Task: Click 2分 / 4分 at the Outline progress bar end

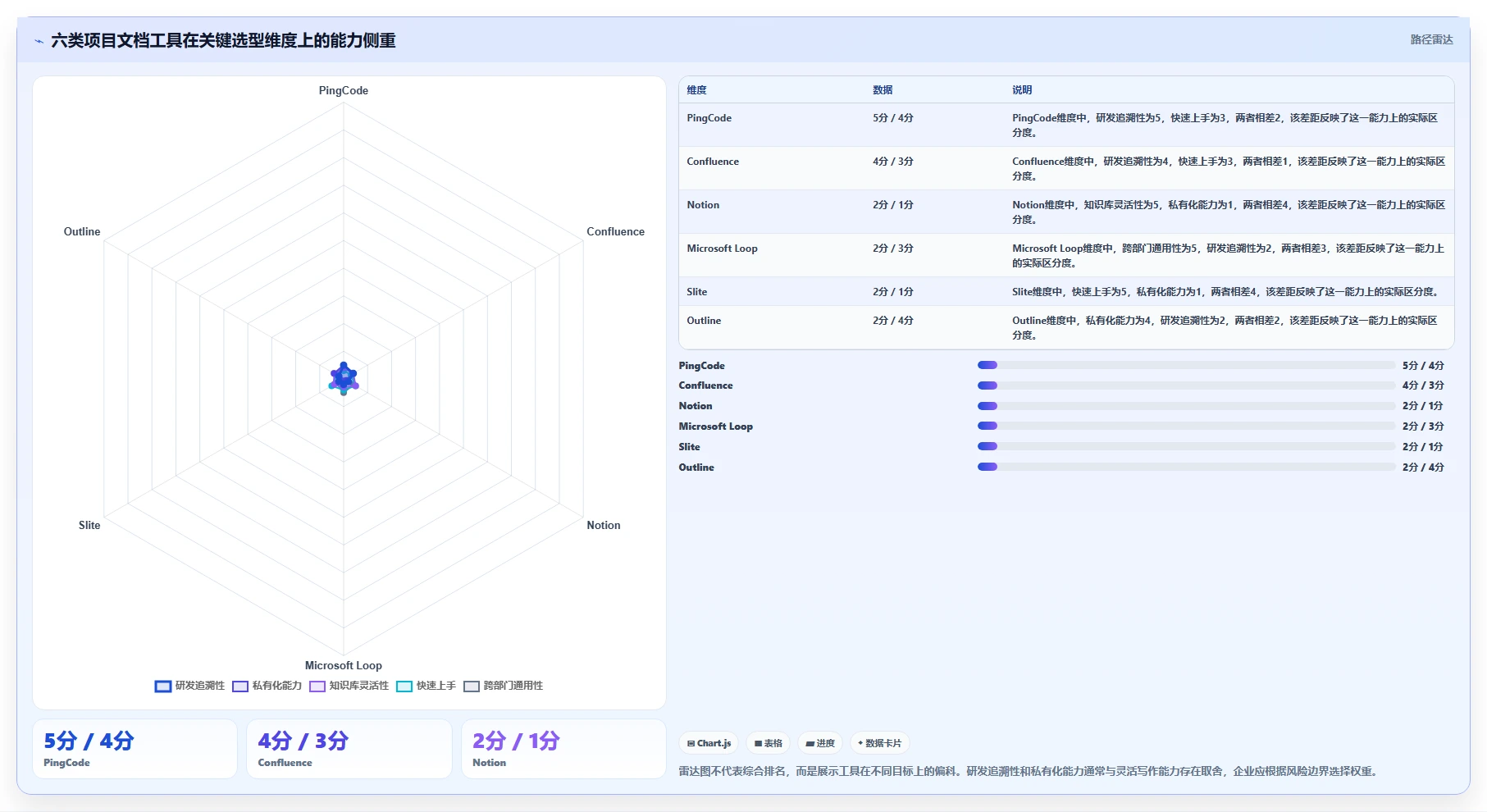Action: [1423, 468]
